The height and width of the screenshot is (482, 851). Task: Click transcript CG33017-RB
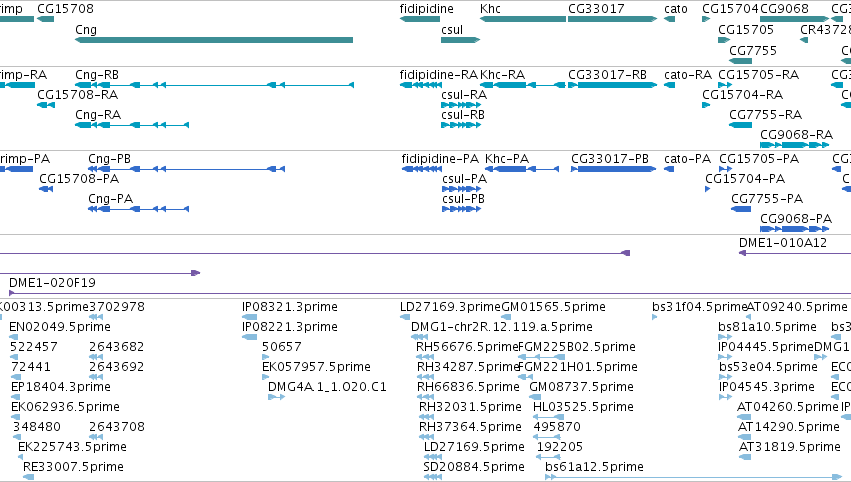tap(612, 85)
